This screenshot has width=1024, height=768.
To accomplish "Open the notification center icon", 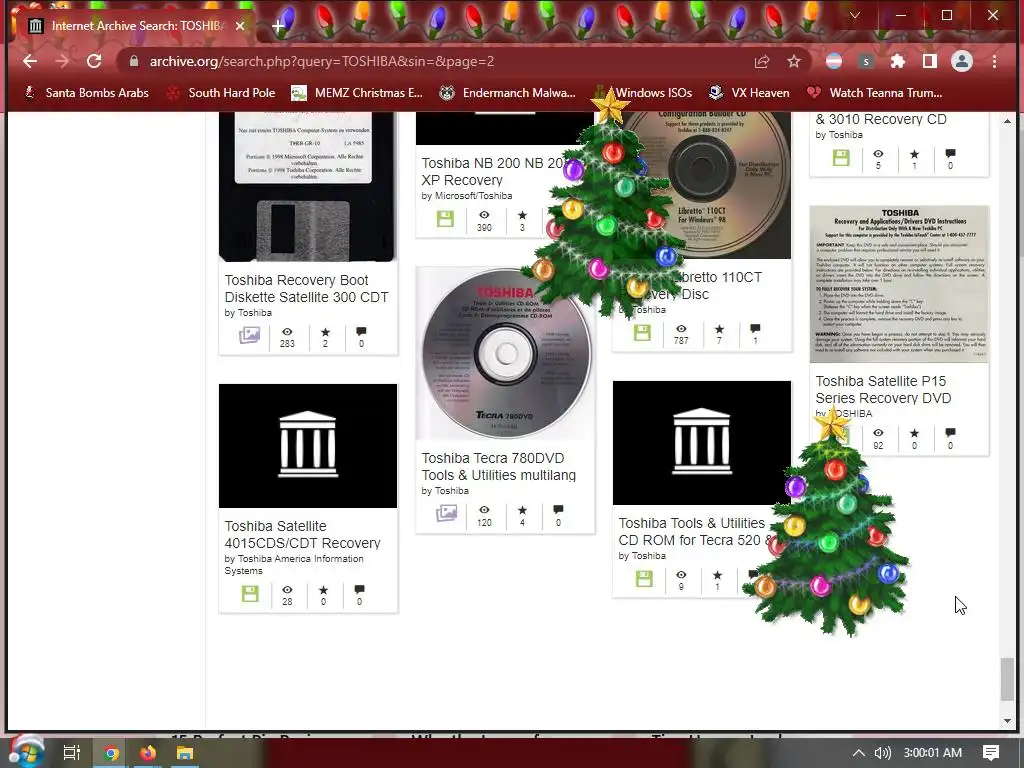I will [991, 752].
